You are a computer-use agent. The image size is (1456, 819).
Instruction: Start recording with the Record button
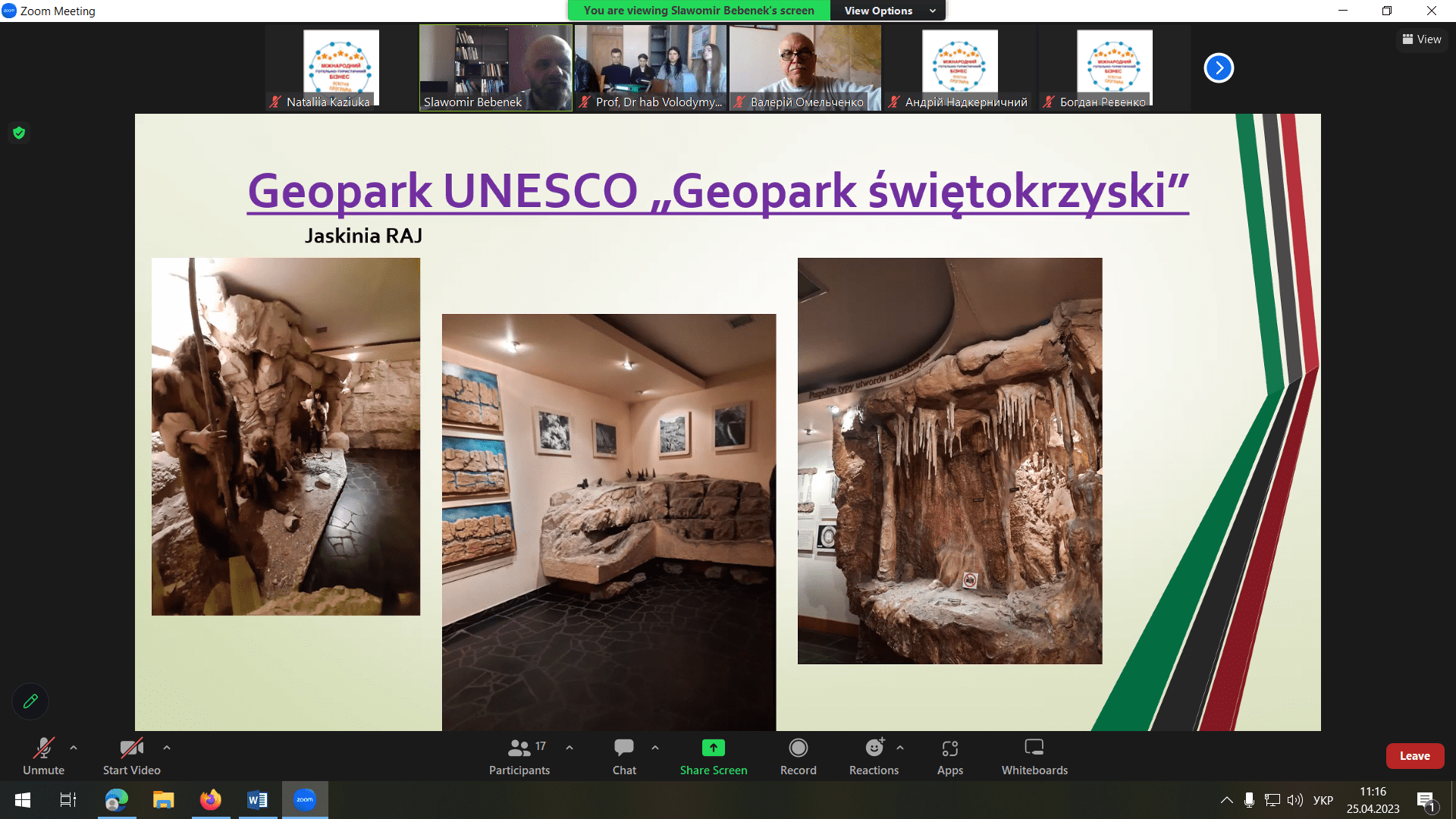(798, 748)
